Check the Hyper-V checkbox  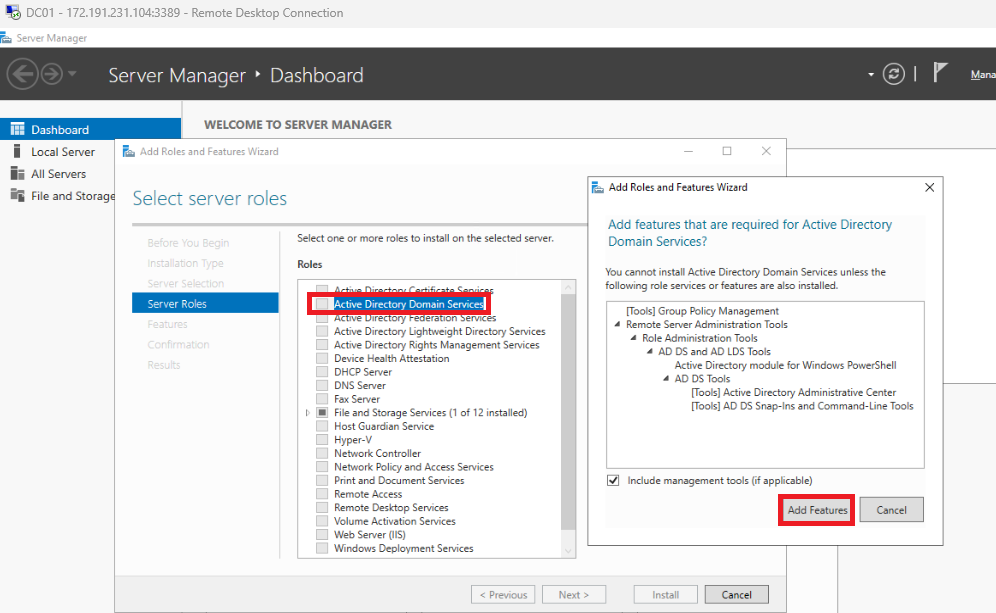[322, 440]
